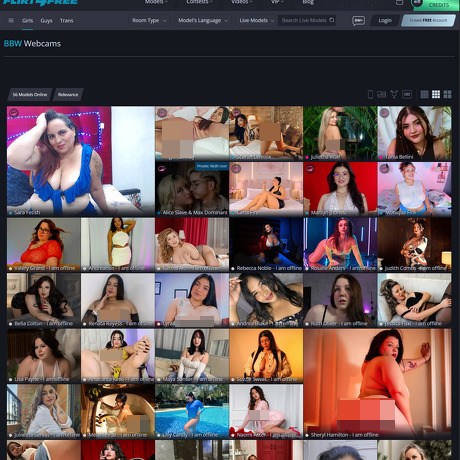The image size is (460, 460).
Task: Click the kiss badge on Tania Bellini
Action: tap(384, 113)
